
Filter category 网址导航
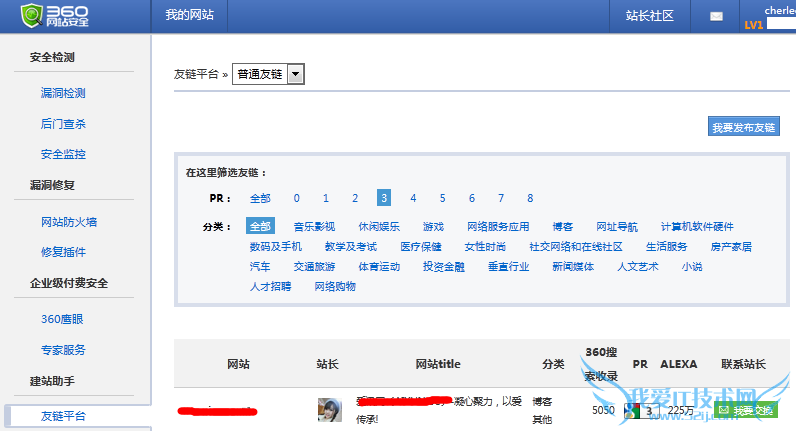coord(617,226)
